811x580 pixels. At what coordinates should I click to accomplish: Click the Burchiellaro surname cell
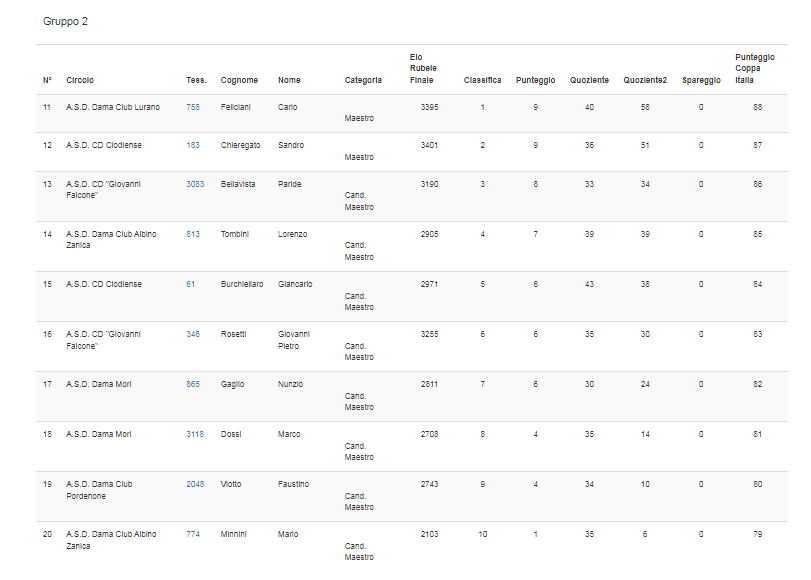[242, 285]
